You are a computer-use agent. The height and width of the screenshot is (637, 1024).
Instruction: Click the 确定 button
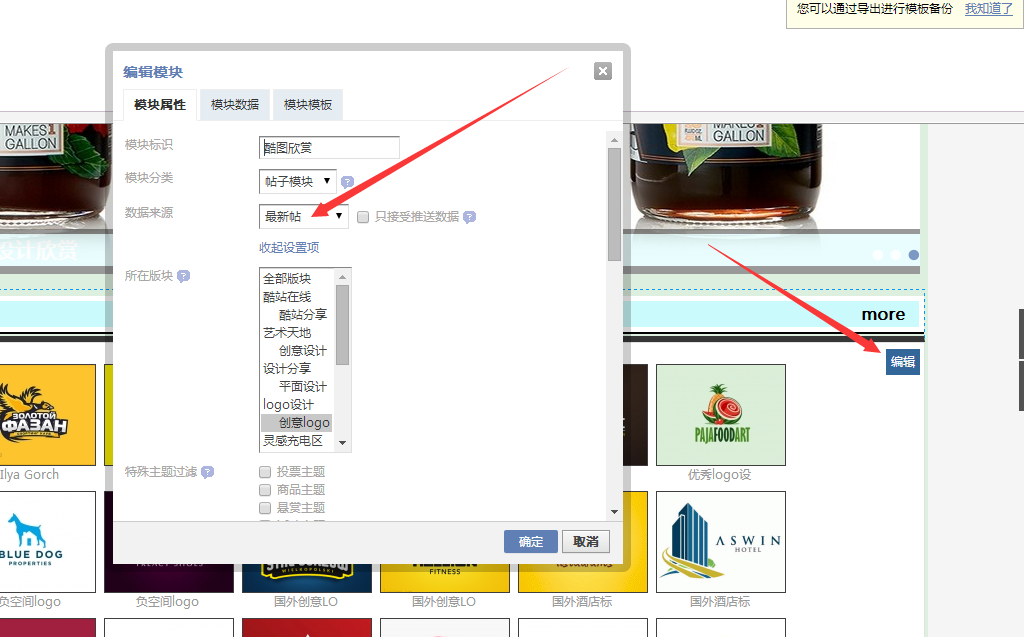click(x=531, y=542)
